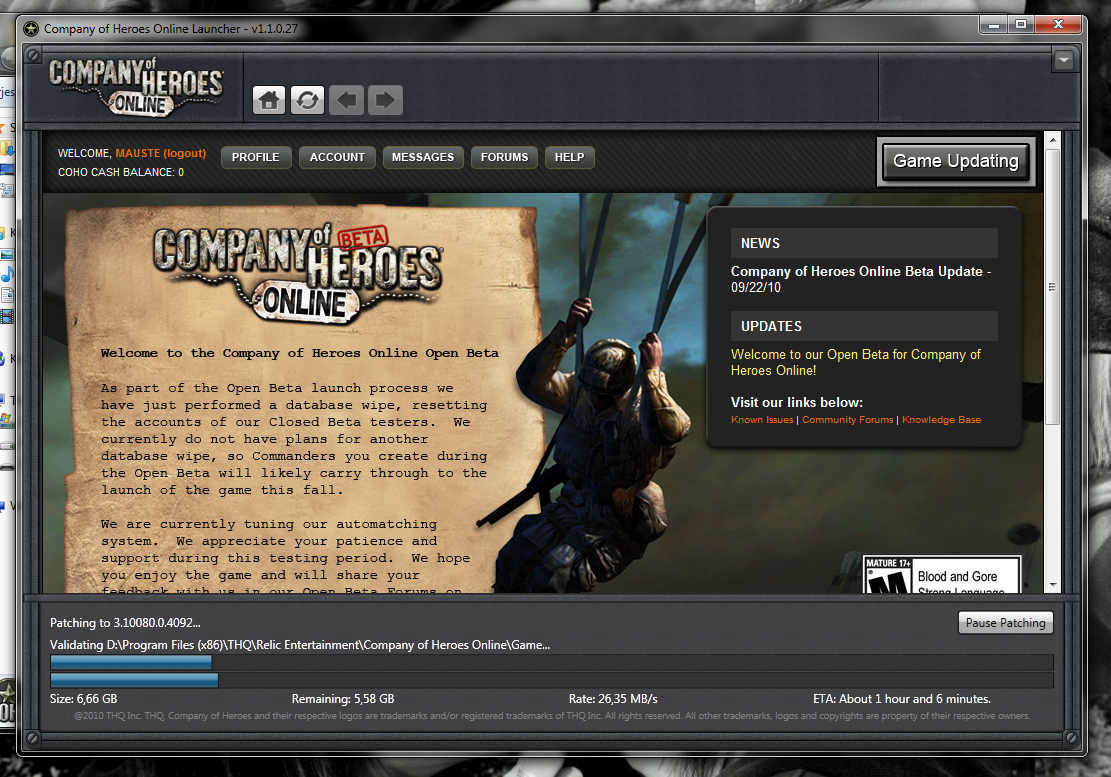Refresh the launcher page
This screenshot has height=777, width=1111.
308,100
